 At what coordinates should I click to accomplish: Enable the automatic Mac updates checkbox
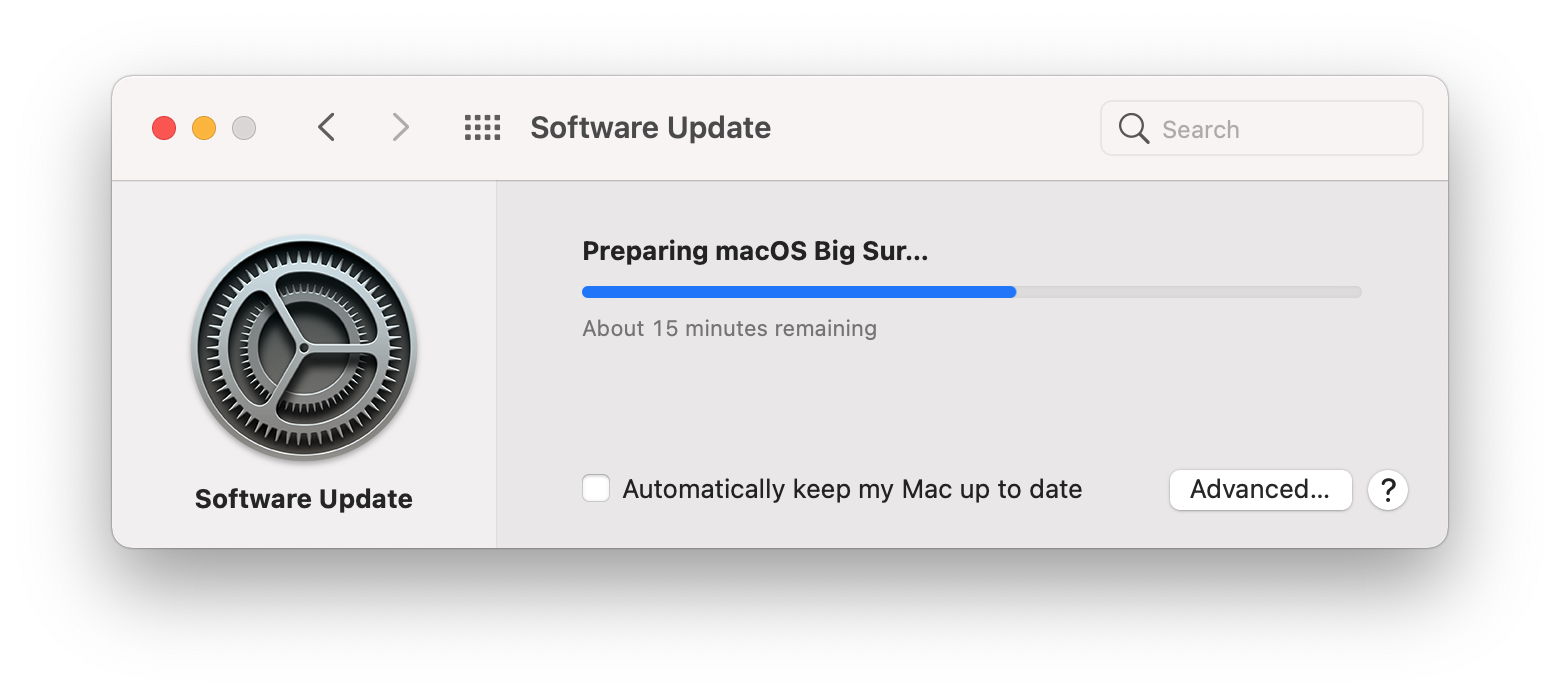coord(596,489)
